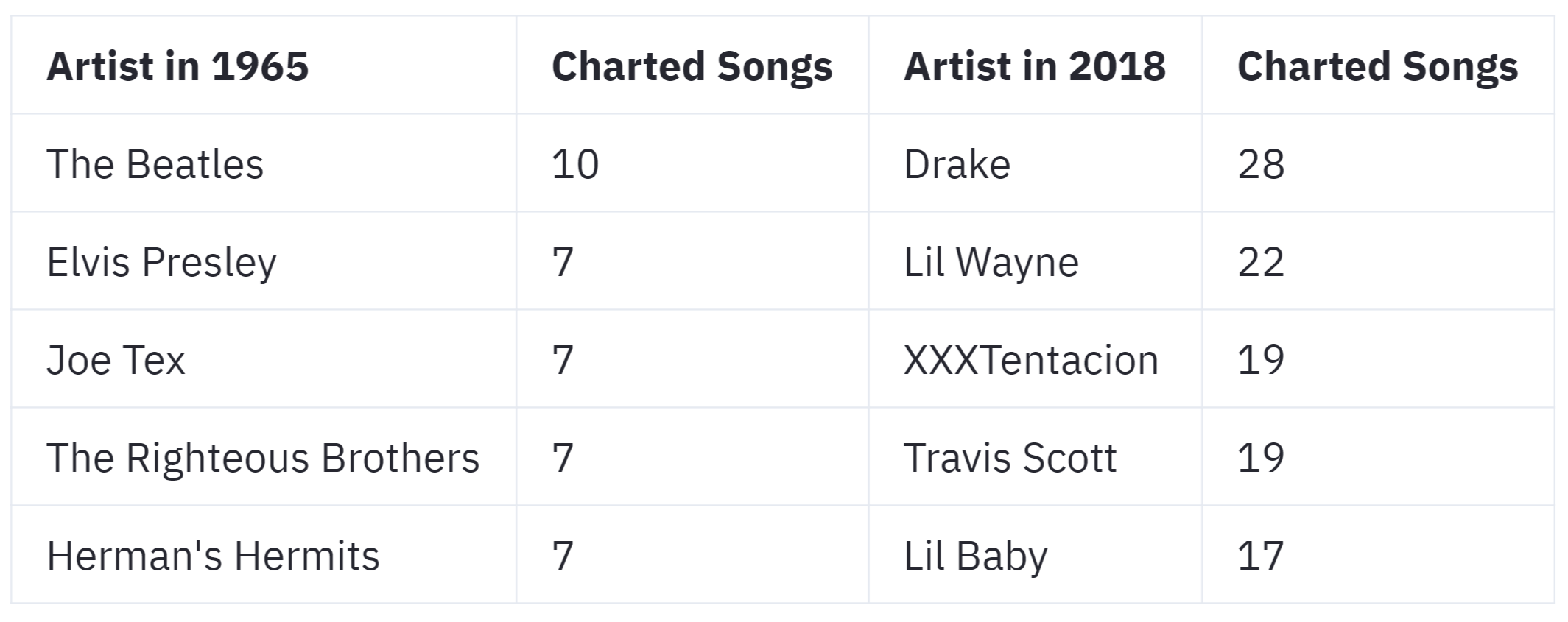Click XXXTentacion's charted songs value 19
The height and width of the screenshot is (622, 1568).
(x=1261, y=360)
